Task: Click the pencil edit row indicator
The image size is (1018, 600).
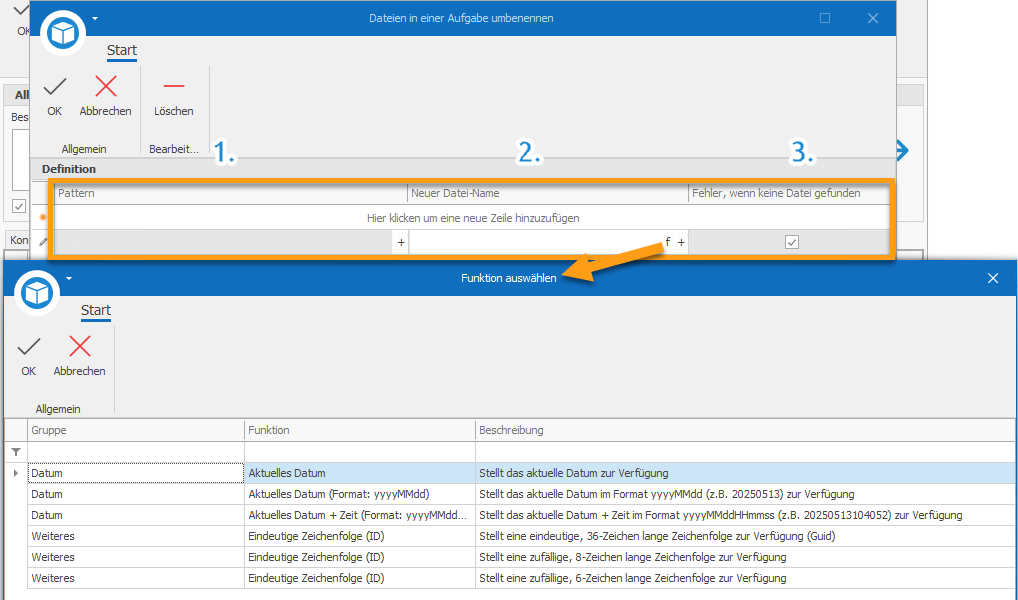Action: (43, 242)
